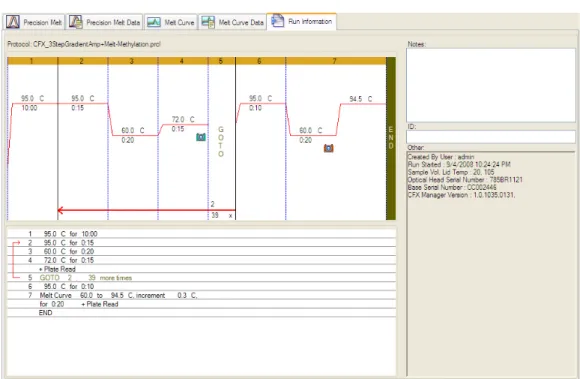580x379 pixels.
Task: Click the Optical Head Serial Number line
Action: tap(465, 180)
